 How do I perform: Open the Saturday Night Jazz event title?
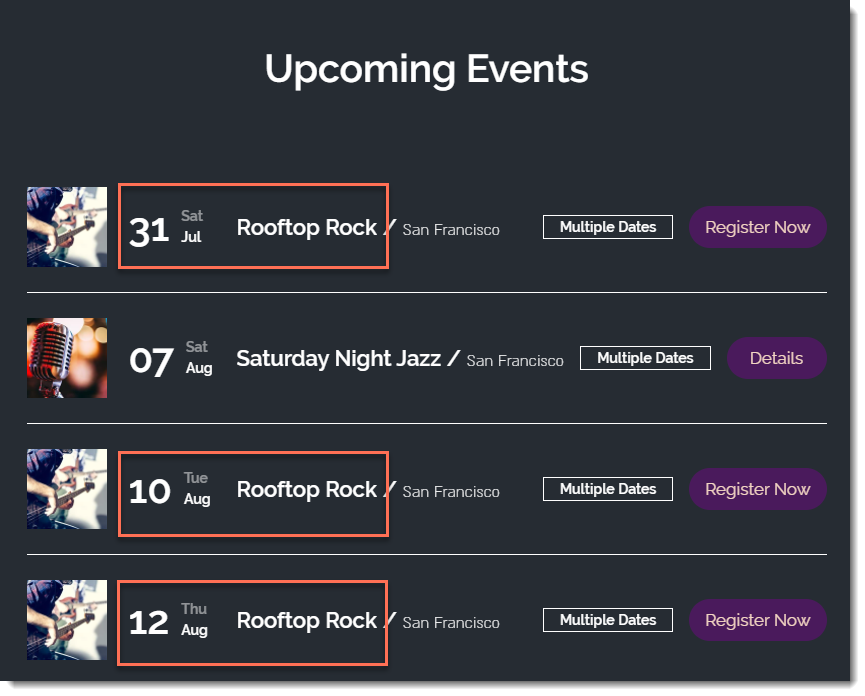point(338,358)
